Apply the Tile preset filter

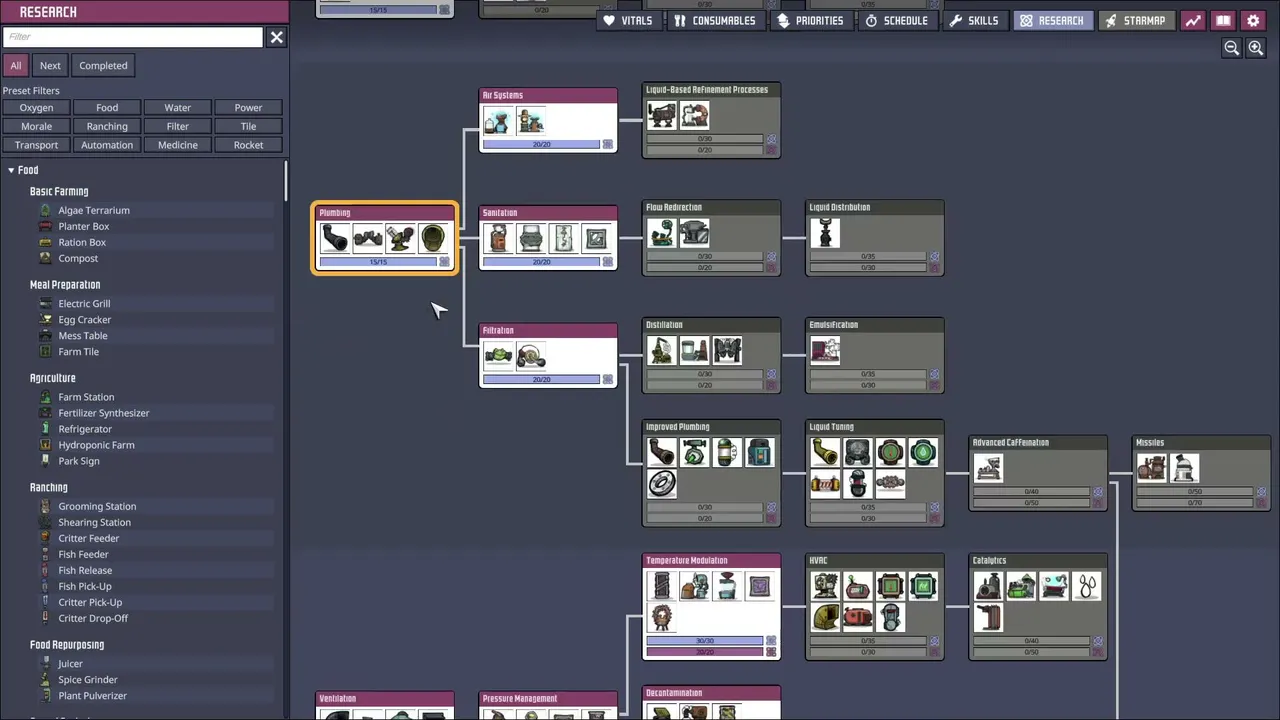point(248,126)
